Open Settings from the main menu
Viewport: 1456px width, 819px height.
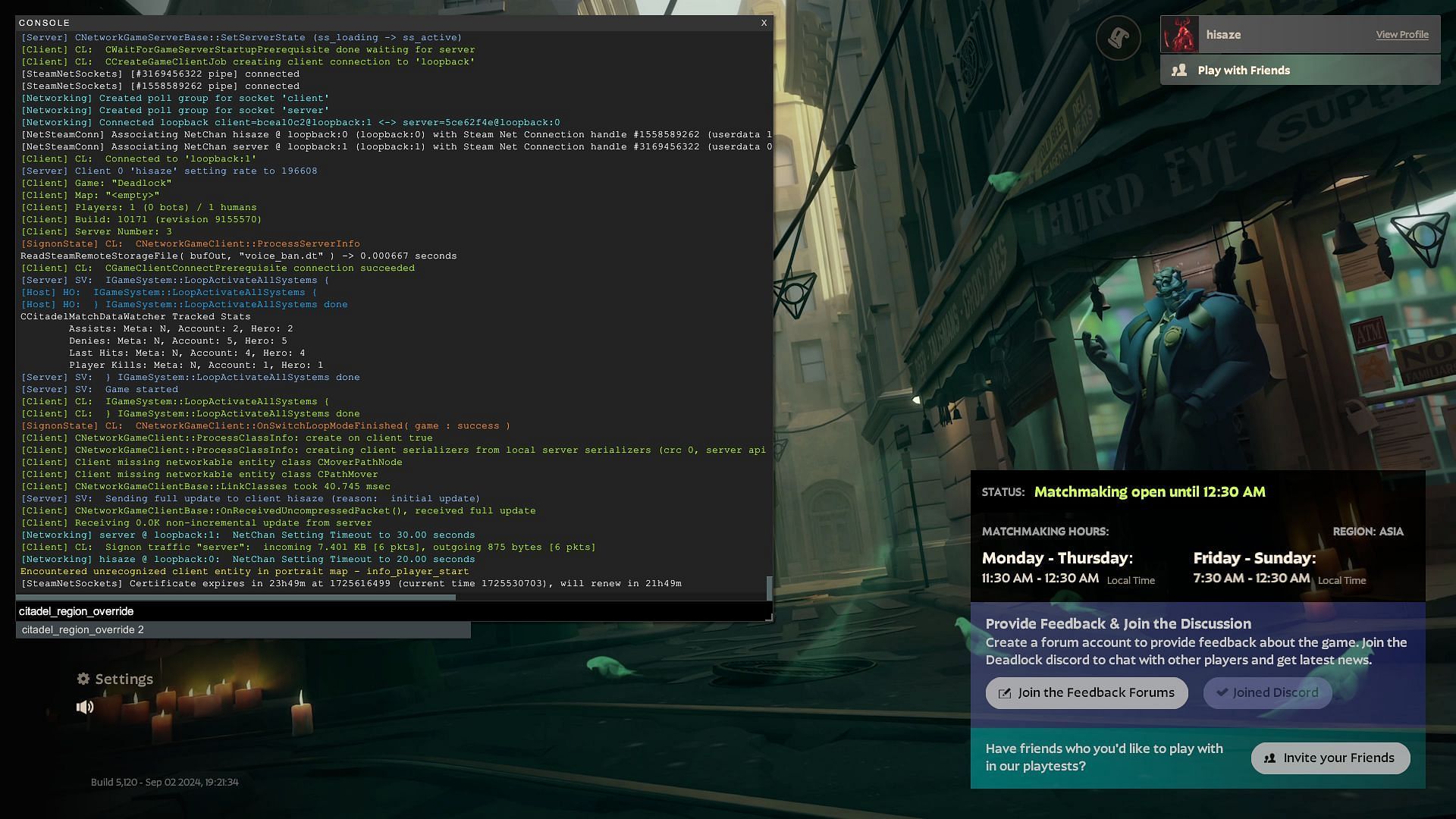(x=115, y=679)
